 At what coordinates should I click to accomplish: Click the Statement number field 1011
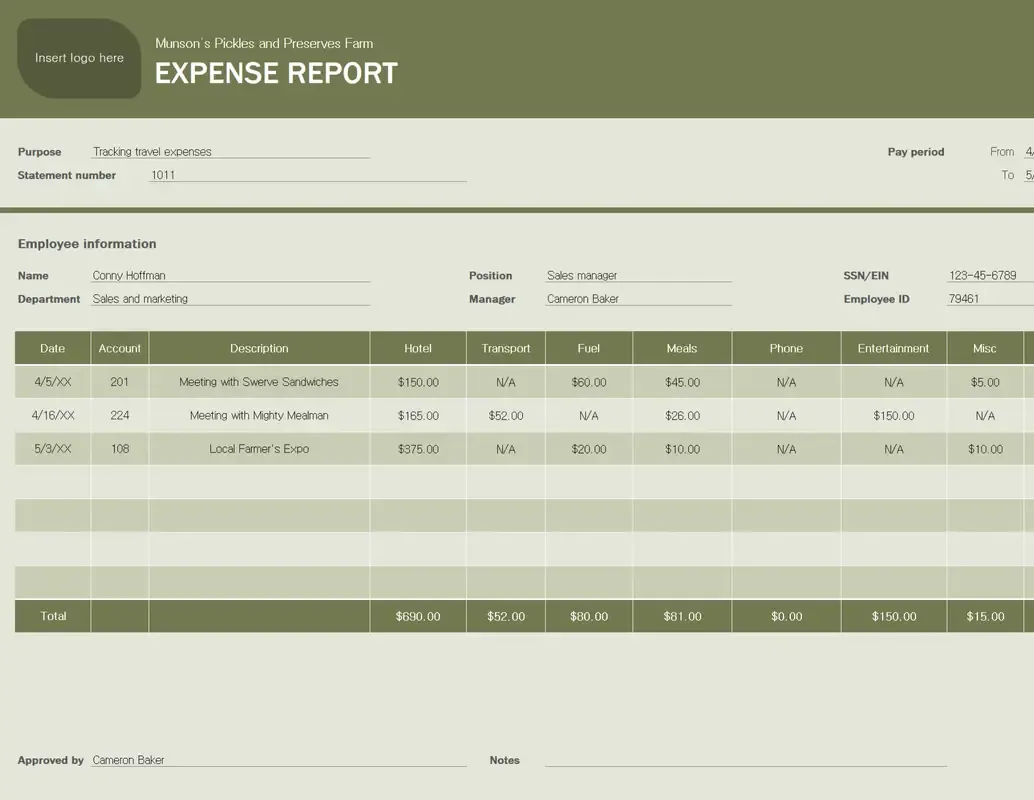[307, 175]
